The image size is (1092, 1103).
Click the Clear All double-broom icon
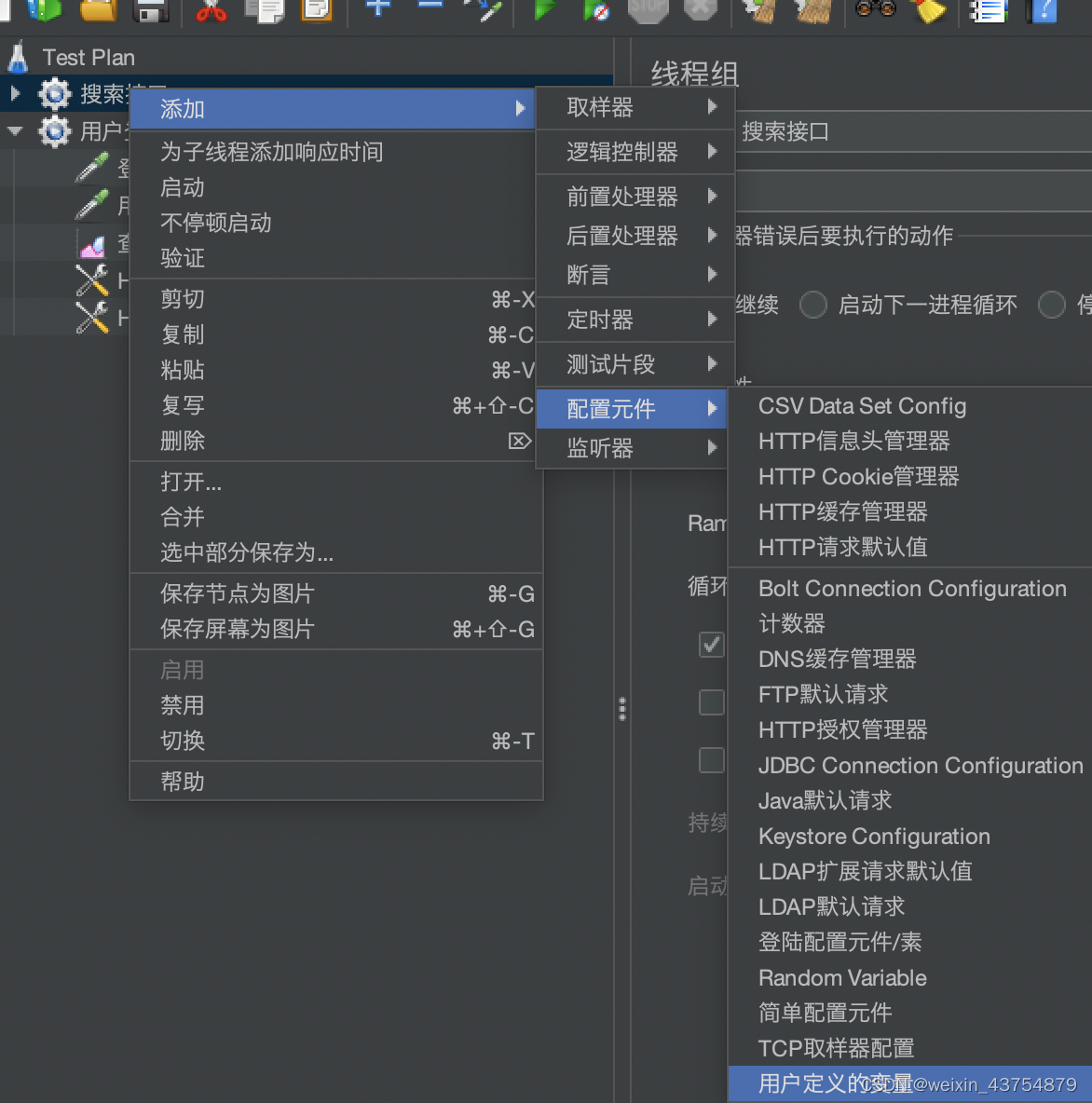click(812, 10)
